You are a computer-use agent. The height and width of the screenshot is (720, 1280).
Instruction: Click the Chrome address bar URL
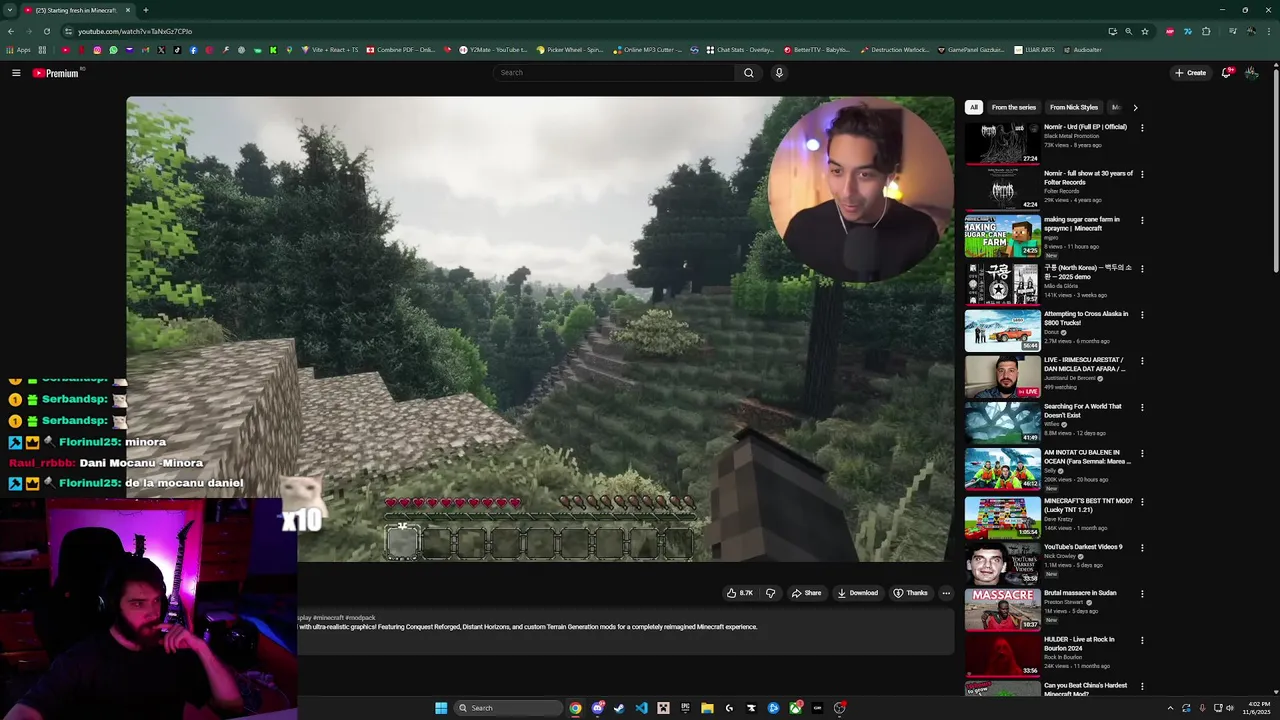(135, 31)
